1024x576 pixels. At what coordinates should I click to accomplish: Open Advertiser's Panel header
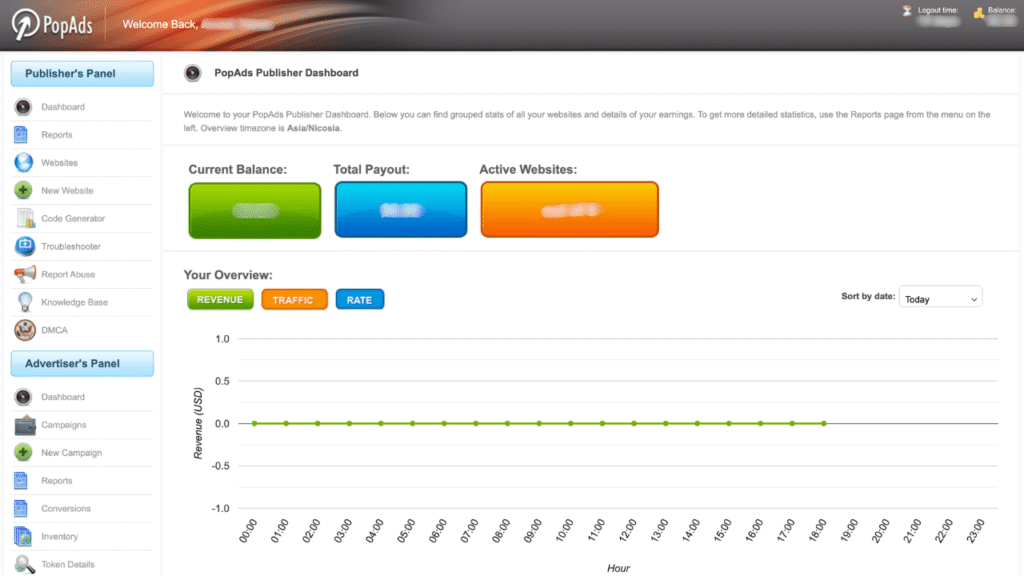pyautogui.click(x=82, y=364)
